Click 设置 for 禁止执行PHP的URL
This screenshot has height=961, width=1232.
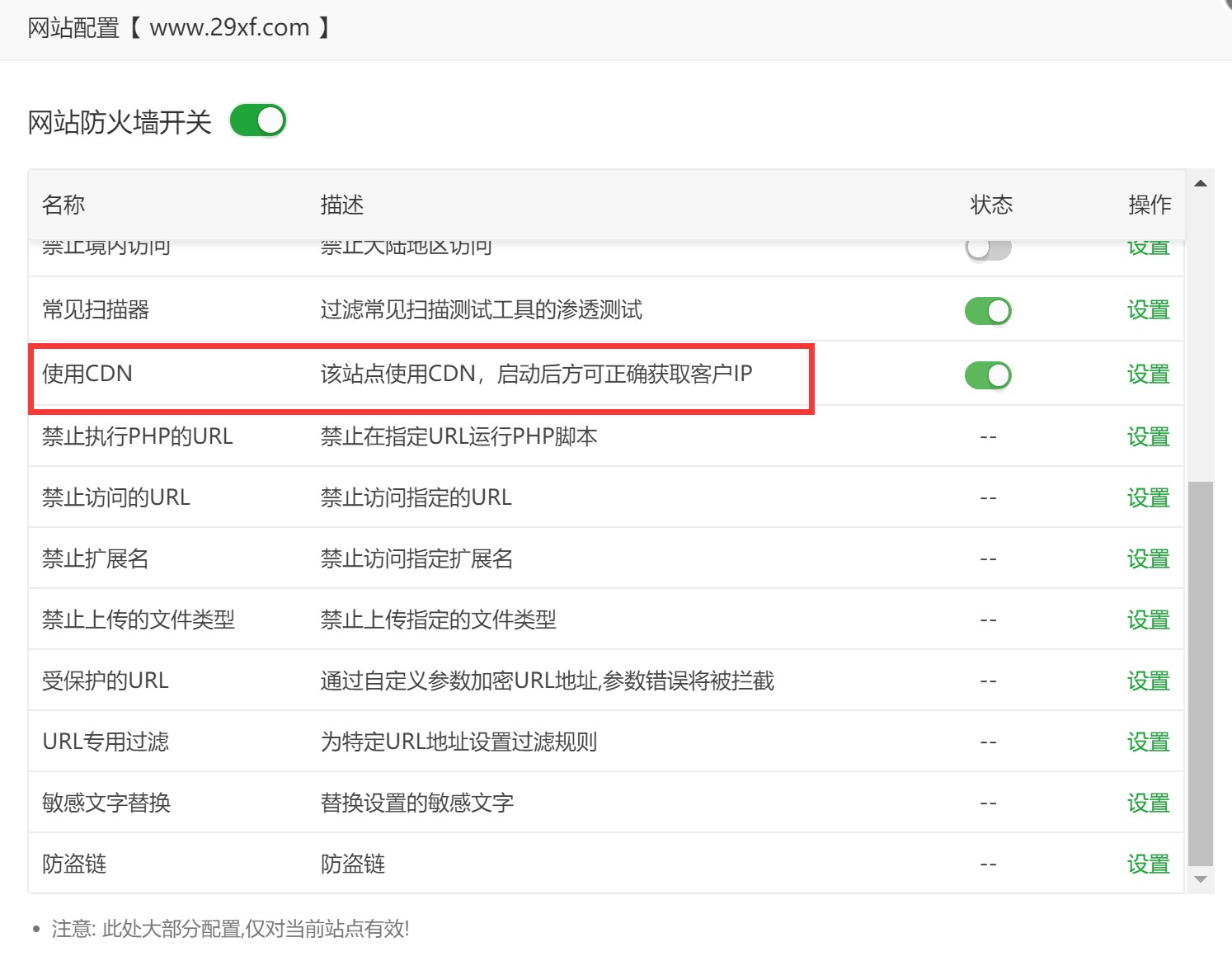click(1148, 437)
